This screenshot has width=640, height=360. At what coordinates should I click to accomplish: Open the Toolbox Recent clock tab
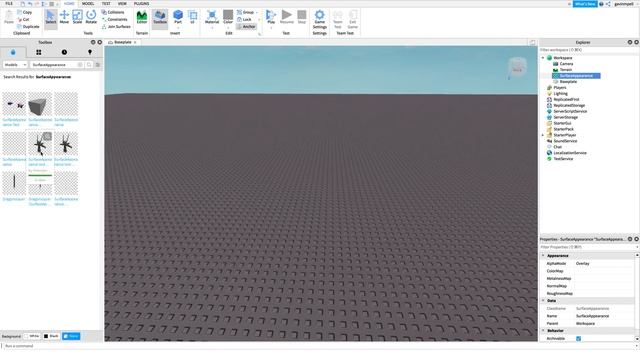click(x=64, y=52)
